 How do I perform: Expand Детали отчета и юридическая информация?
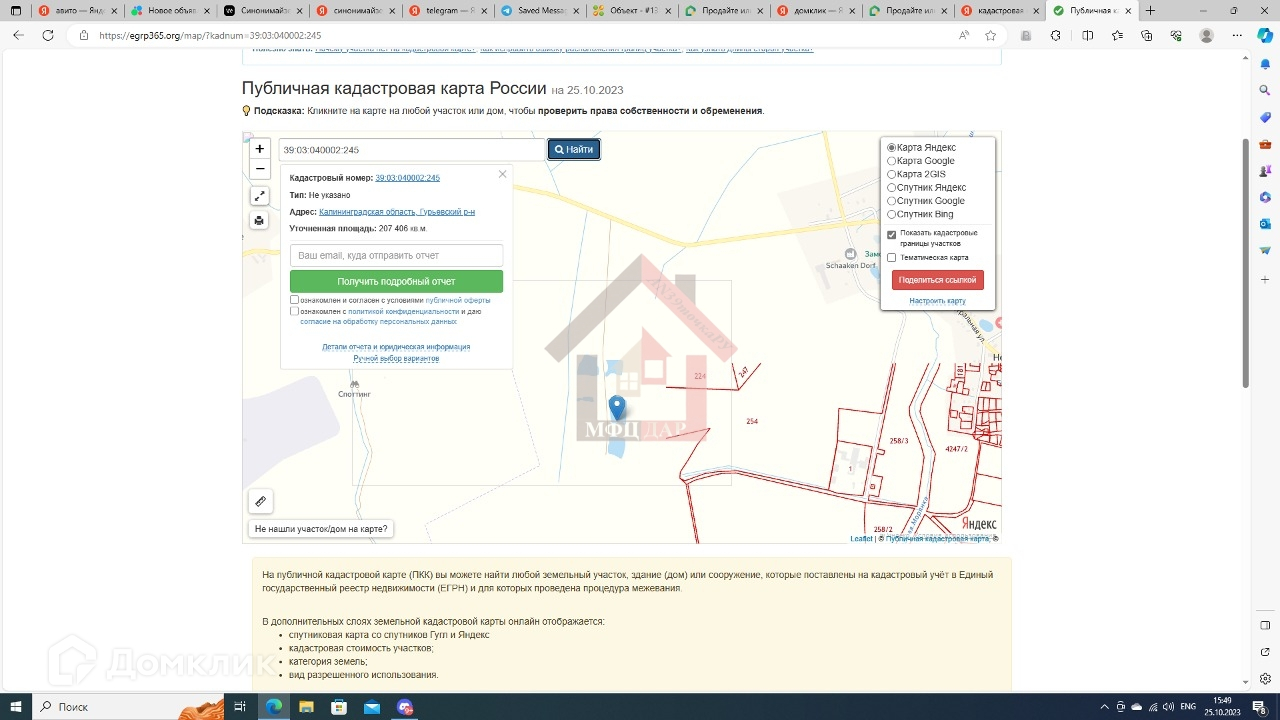[396, 347]
